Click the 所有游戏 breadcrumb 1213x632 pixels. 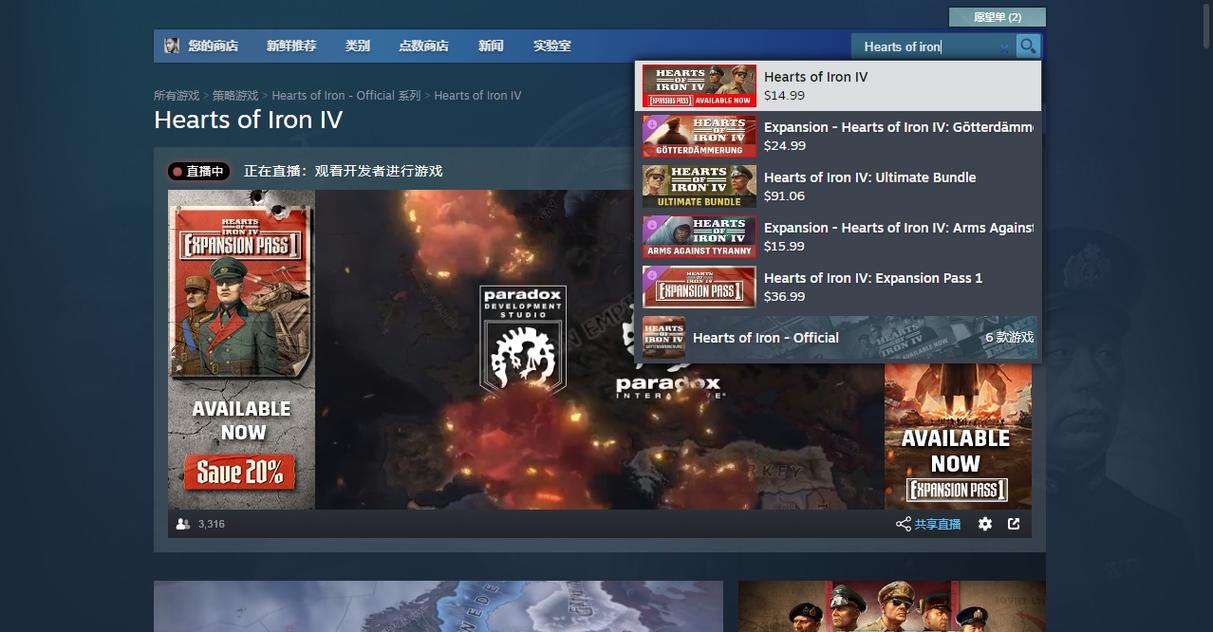click(x=176, y=96)
